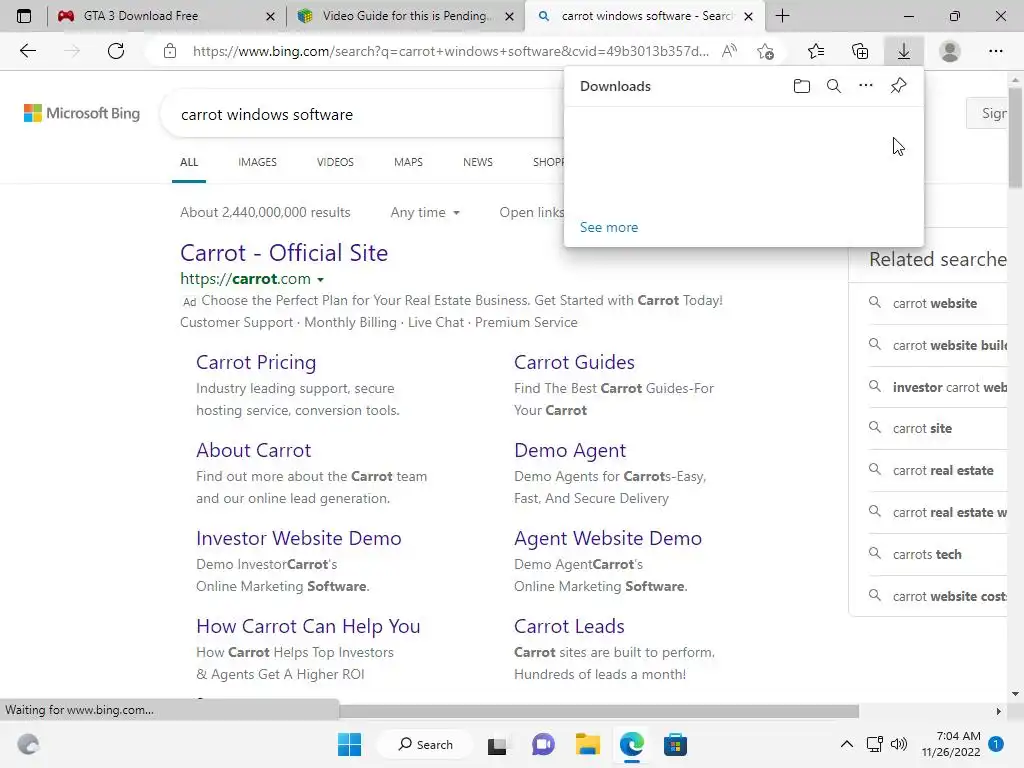Expand carrot.com URL dropdown arrow
The width and height of the screenshot is (1024, 768).
pyautogui.click(x=321, y=280)
